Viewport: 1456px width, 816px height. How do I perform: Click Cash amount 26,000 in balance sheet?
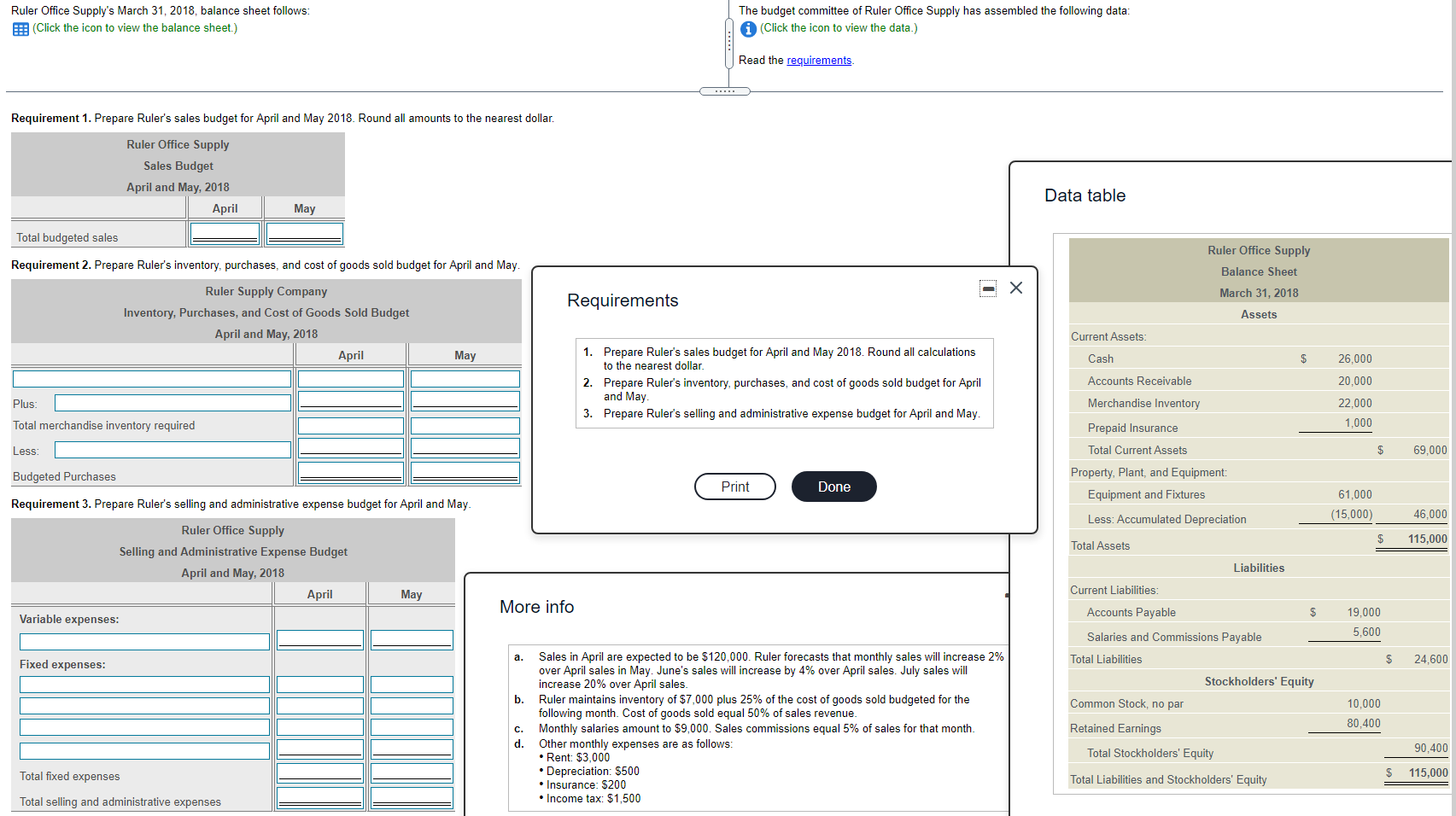click(1354, 359)
